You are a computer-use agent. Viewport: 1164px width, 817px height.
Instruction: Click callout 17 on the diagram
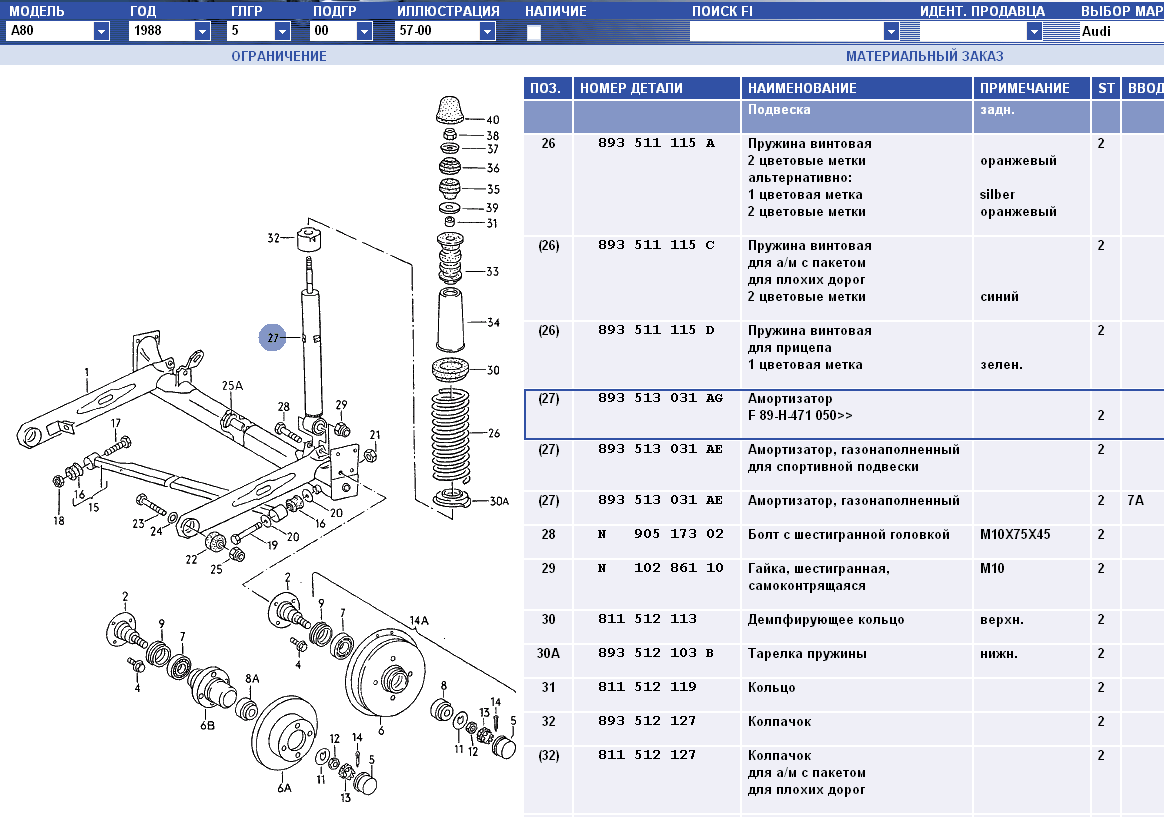pyautogui.click(x=116, y=424)
